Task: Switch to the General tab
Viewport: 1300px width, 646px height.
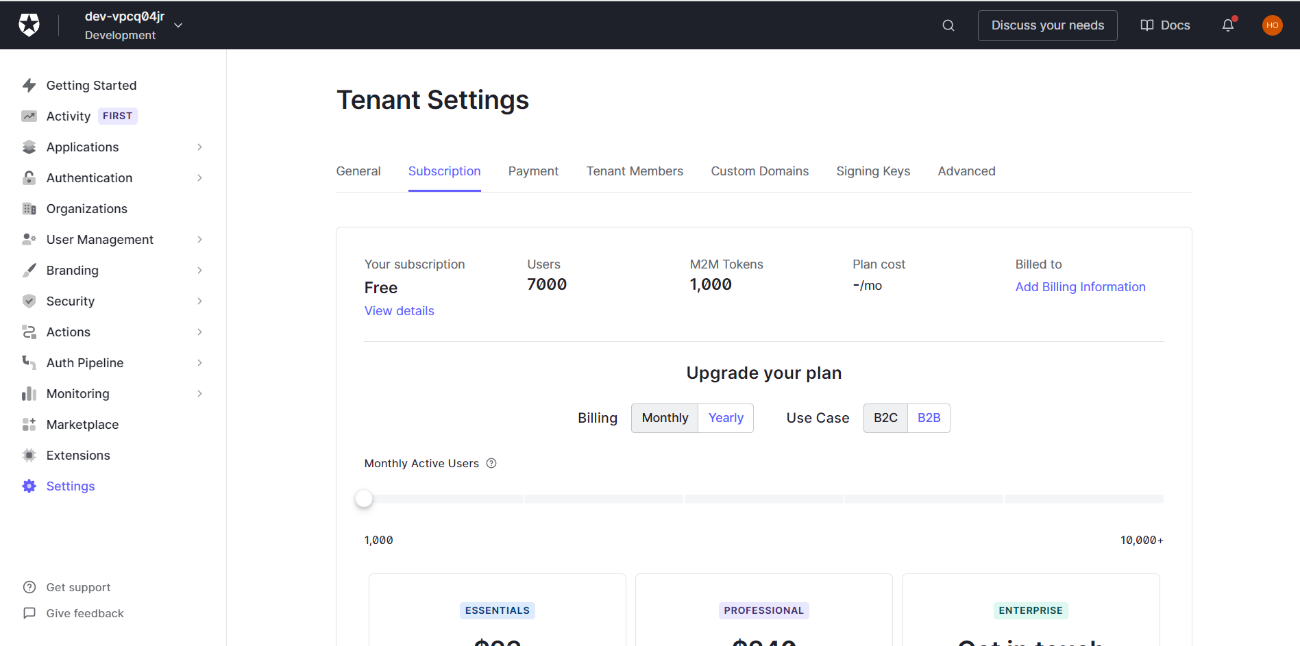Action: [x=358, y=171]
